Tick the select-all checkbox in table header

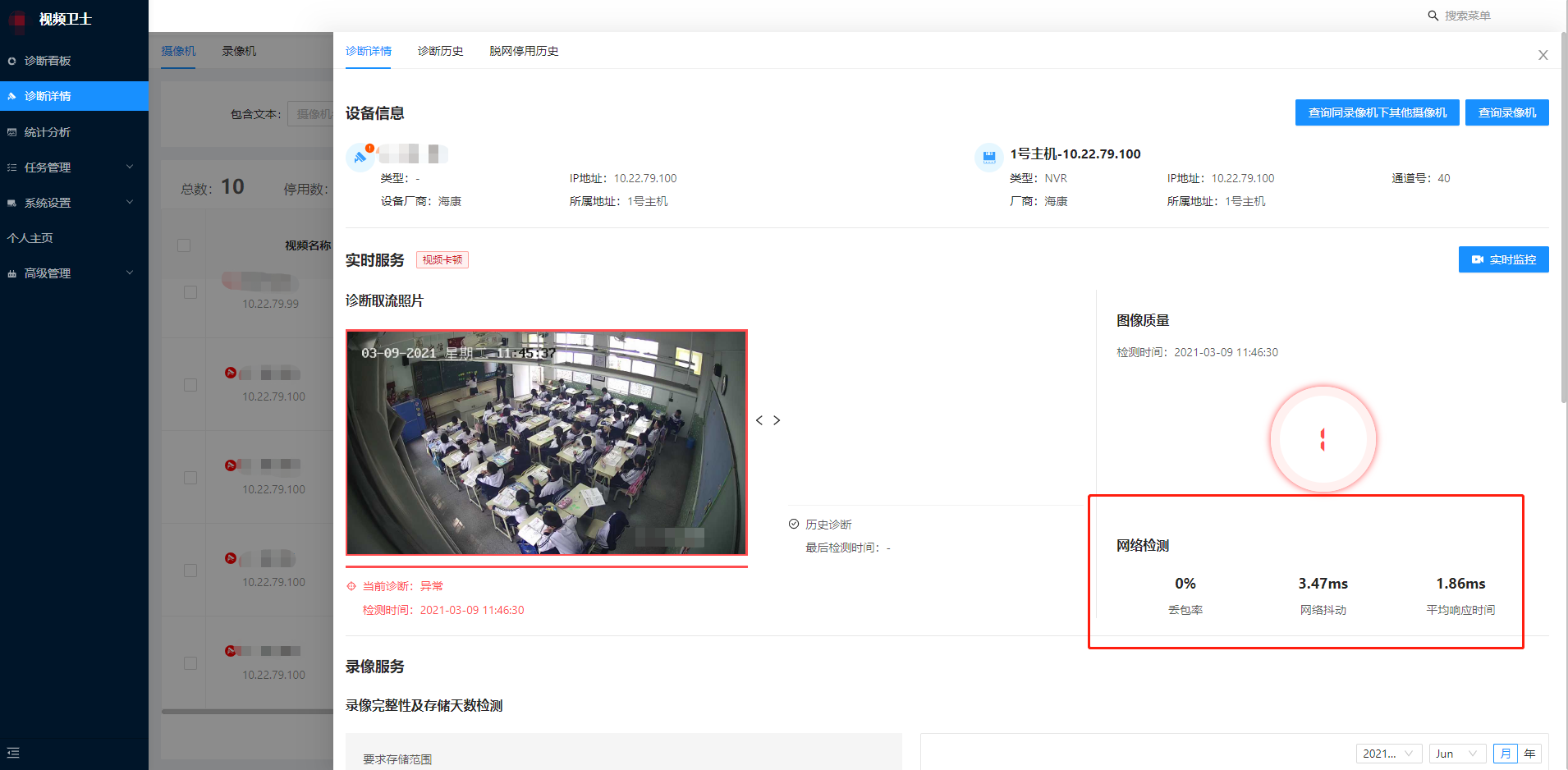184,245
